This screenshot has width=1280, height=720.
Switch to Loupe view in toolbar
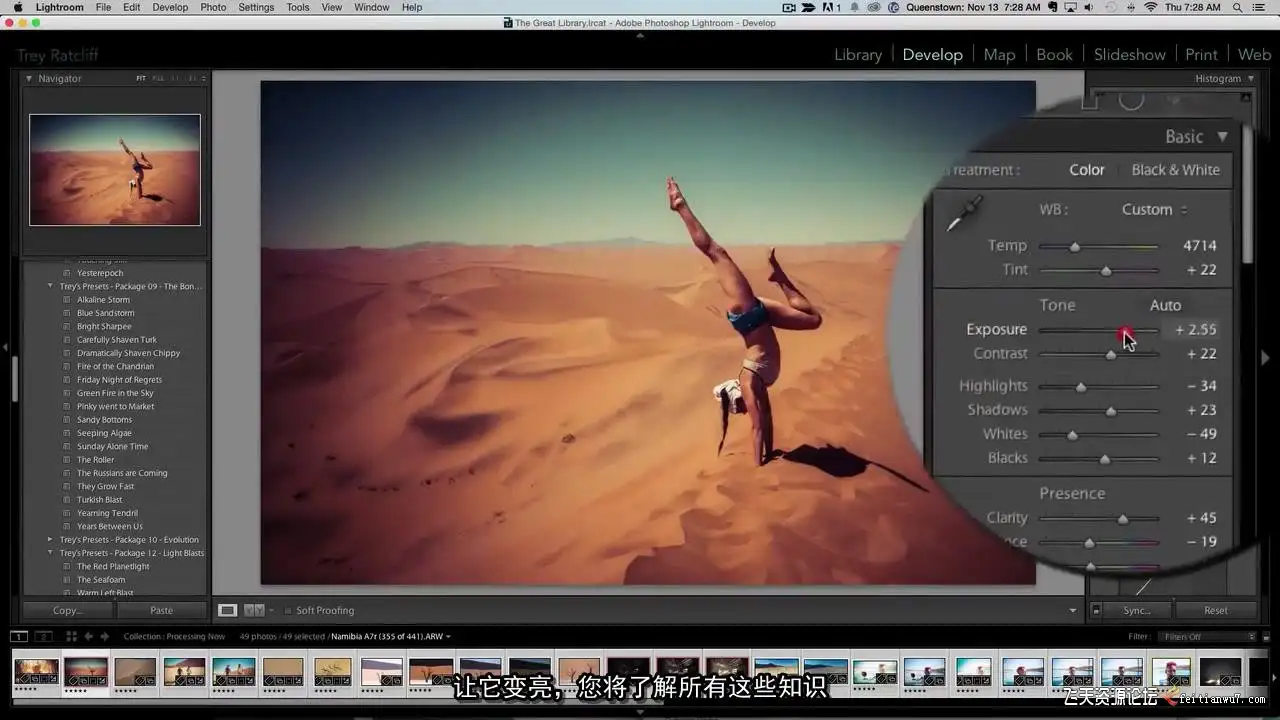click(x=228, y=610)
